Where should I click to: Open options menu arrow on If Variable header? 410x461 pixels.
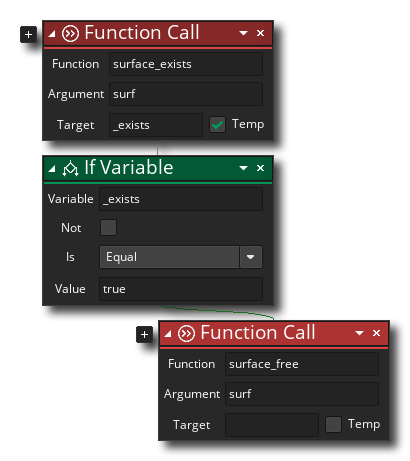click(243, 168)
